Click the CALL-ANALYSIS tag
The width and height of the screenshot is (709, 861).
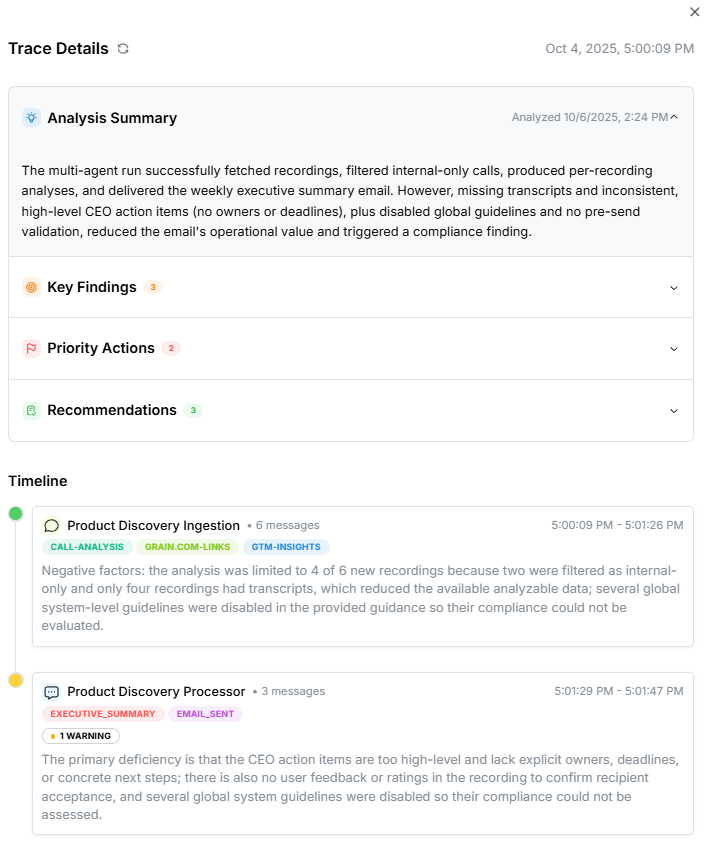(x=87, y=547)
